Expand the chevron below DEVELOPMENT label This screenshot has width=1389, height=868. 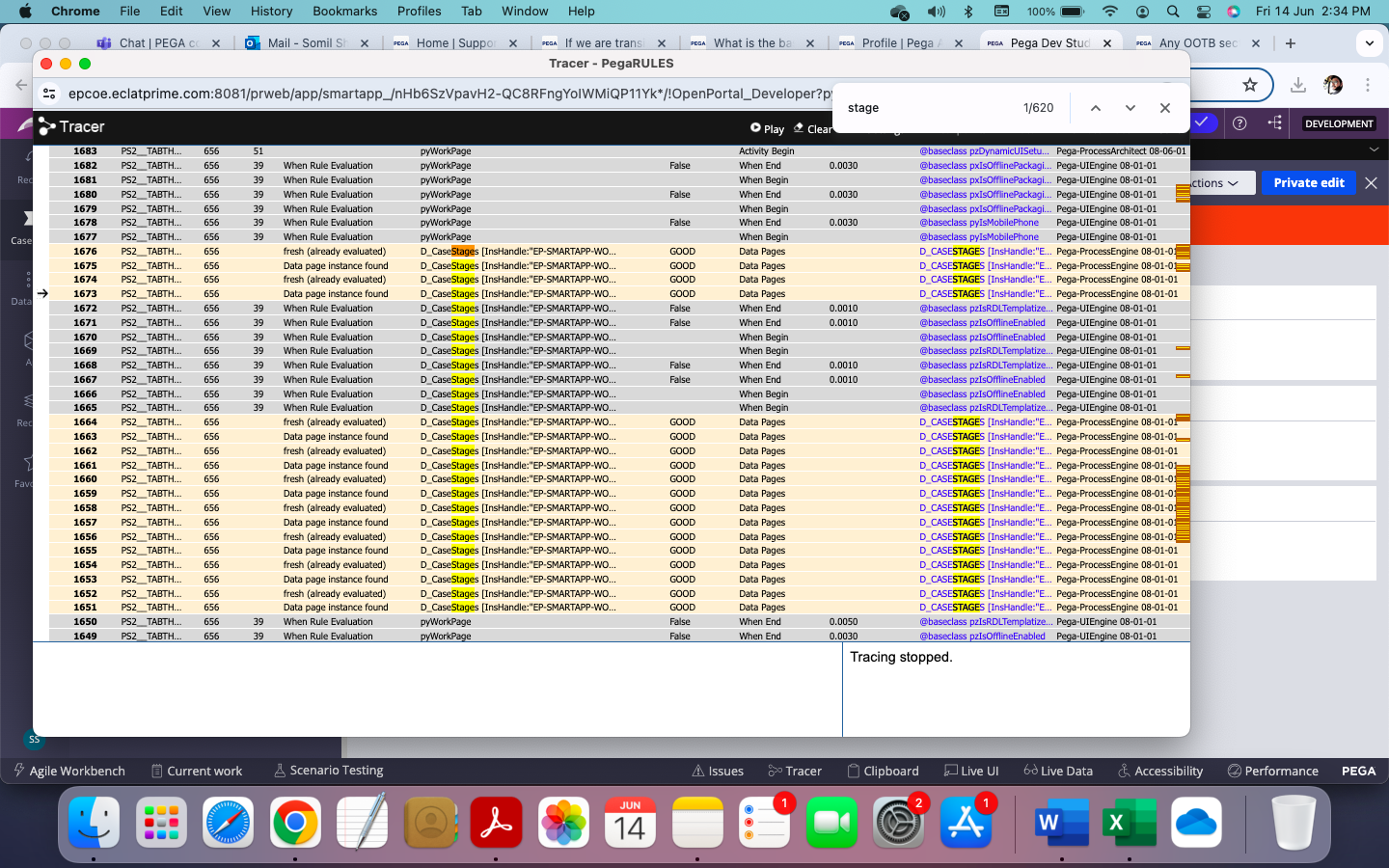point(1374,149)
